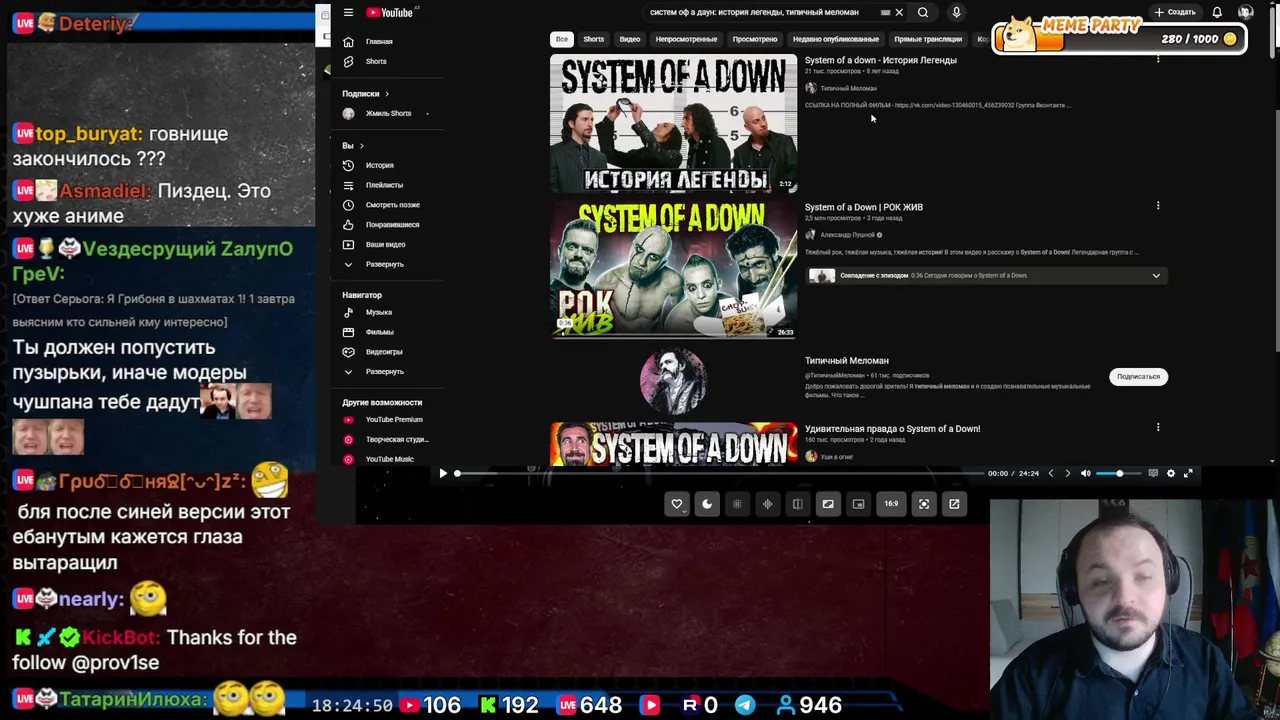This screenshot has width=1280, height=720.
Task: Select the Shorts filter chip
Action: point(593,39)
